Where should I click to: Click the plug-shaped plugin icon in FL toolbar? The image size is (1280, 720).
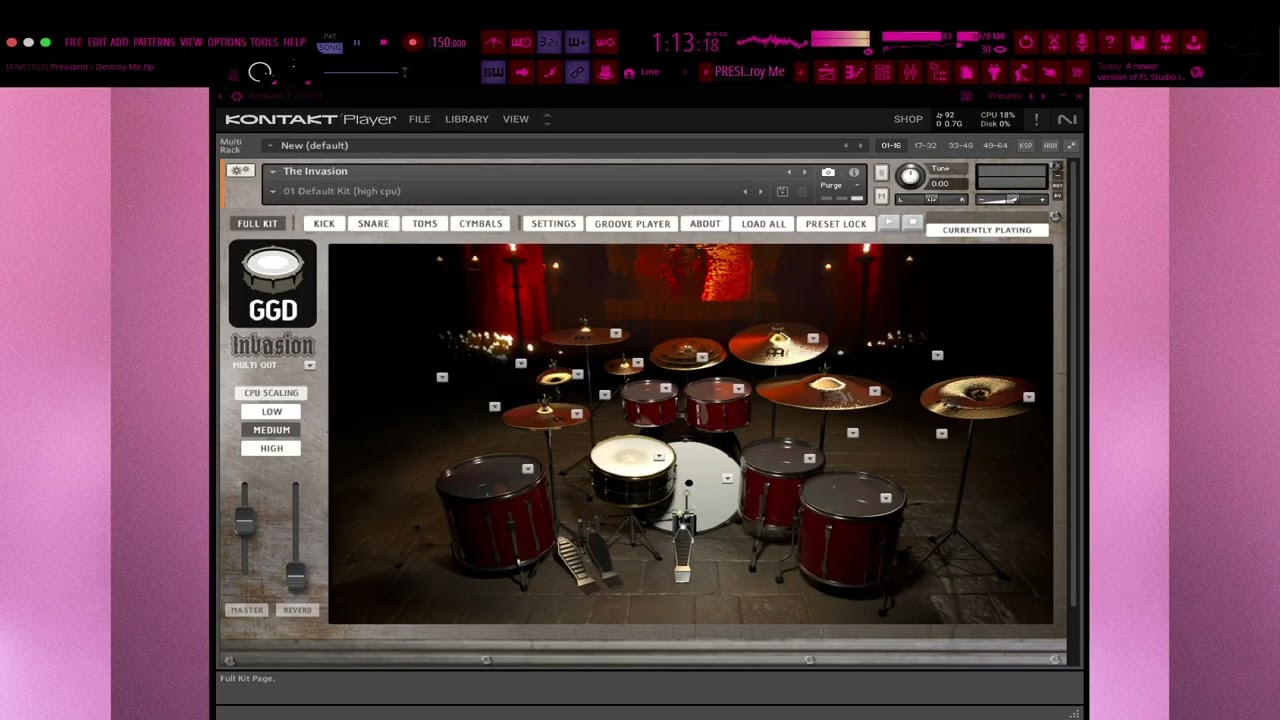point(993,72)
